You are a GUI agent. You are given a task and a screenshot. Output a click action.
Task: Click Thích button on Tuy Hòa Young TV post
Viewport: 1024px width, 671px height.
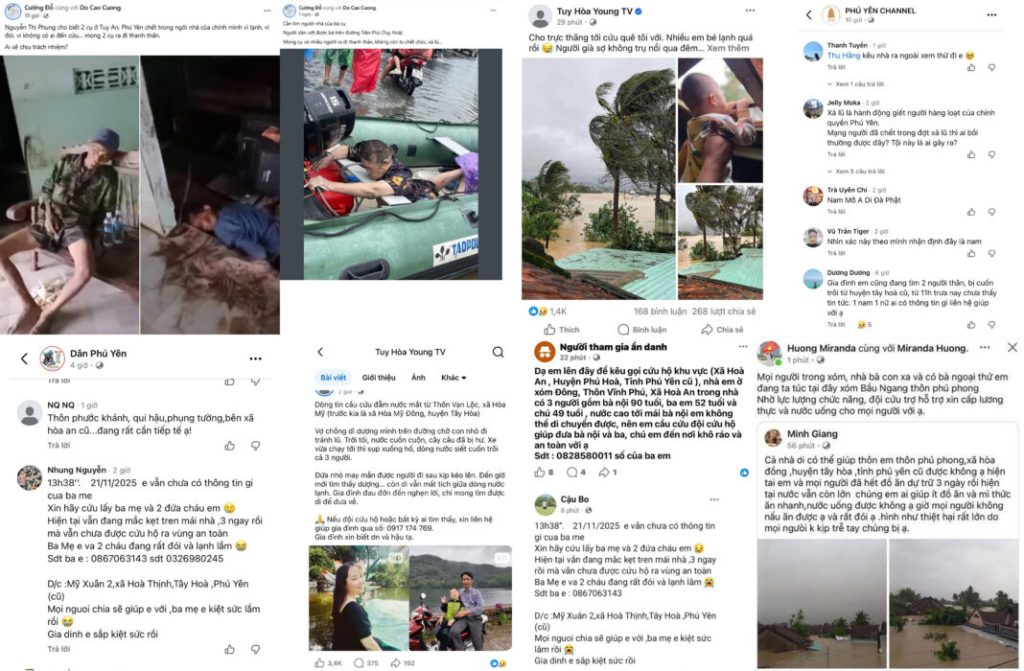[562, 329]
